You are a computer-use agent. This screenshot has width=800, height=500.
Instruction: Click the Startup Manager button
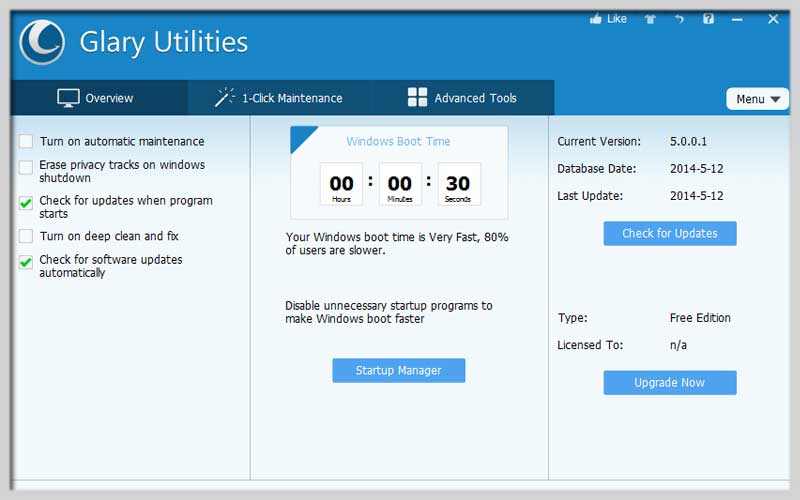point(398,370)
